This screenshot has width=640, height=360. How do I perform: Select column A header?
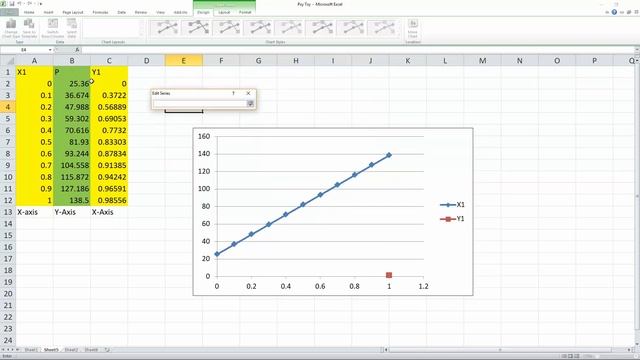pos(34,61)
